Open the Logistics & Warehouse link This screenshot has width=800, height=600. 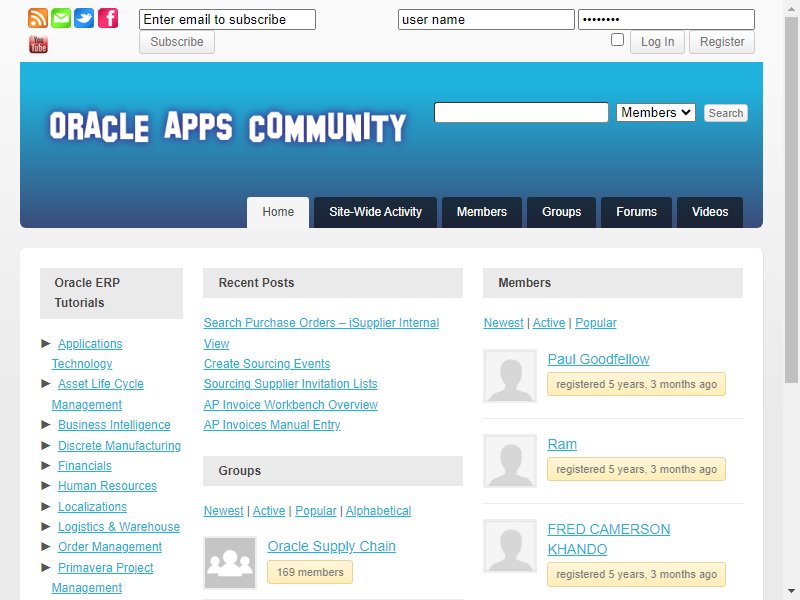(x=119, y=527)
